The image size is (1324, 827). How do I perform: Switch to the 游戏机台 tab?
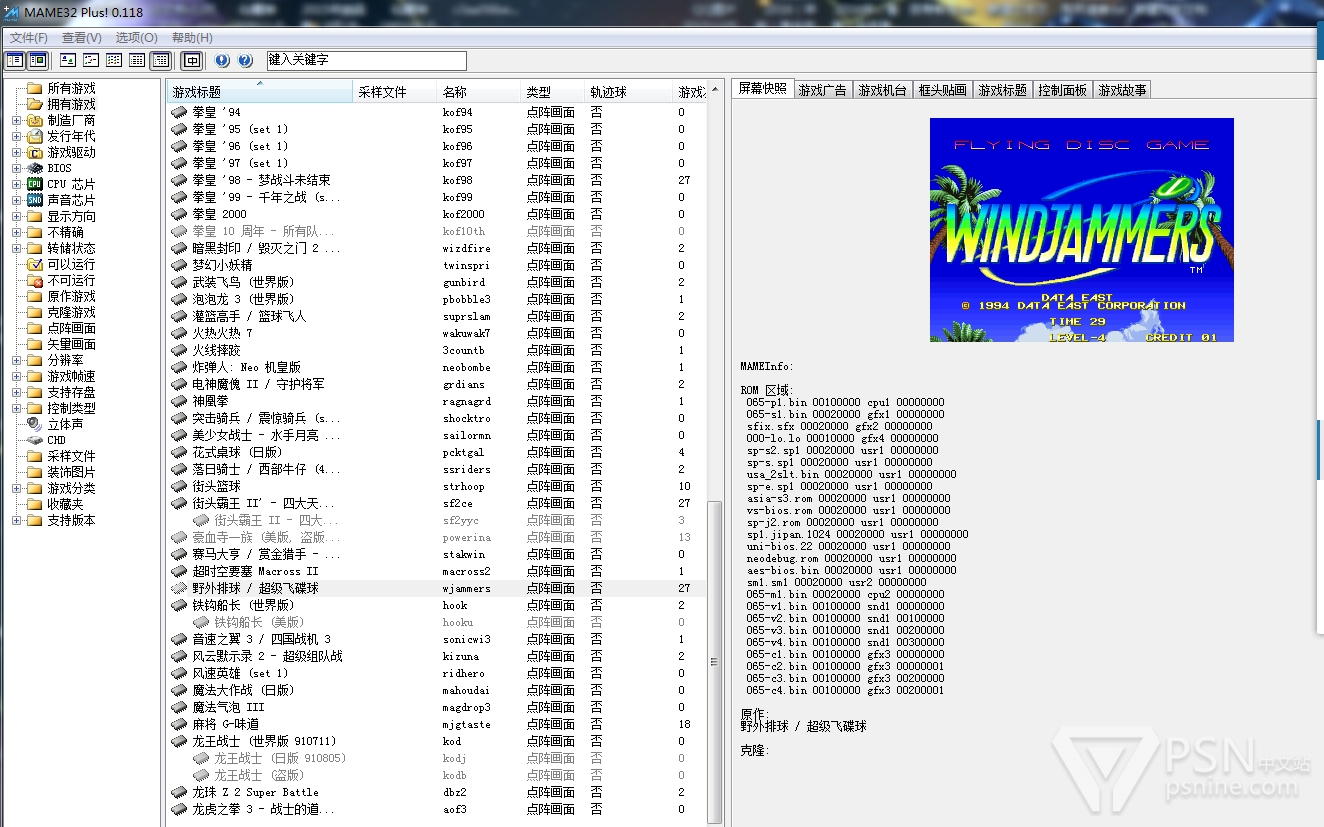pos(882,90)
